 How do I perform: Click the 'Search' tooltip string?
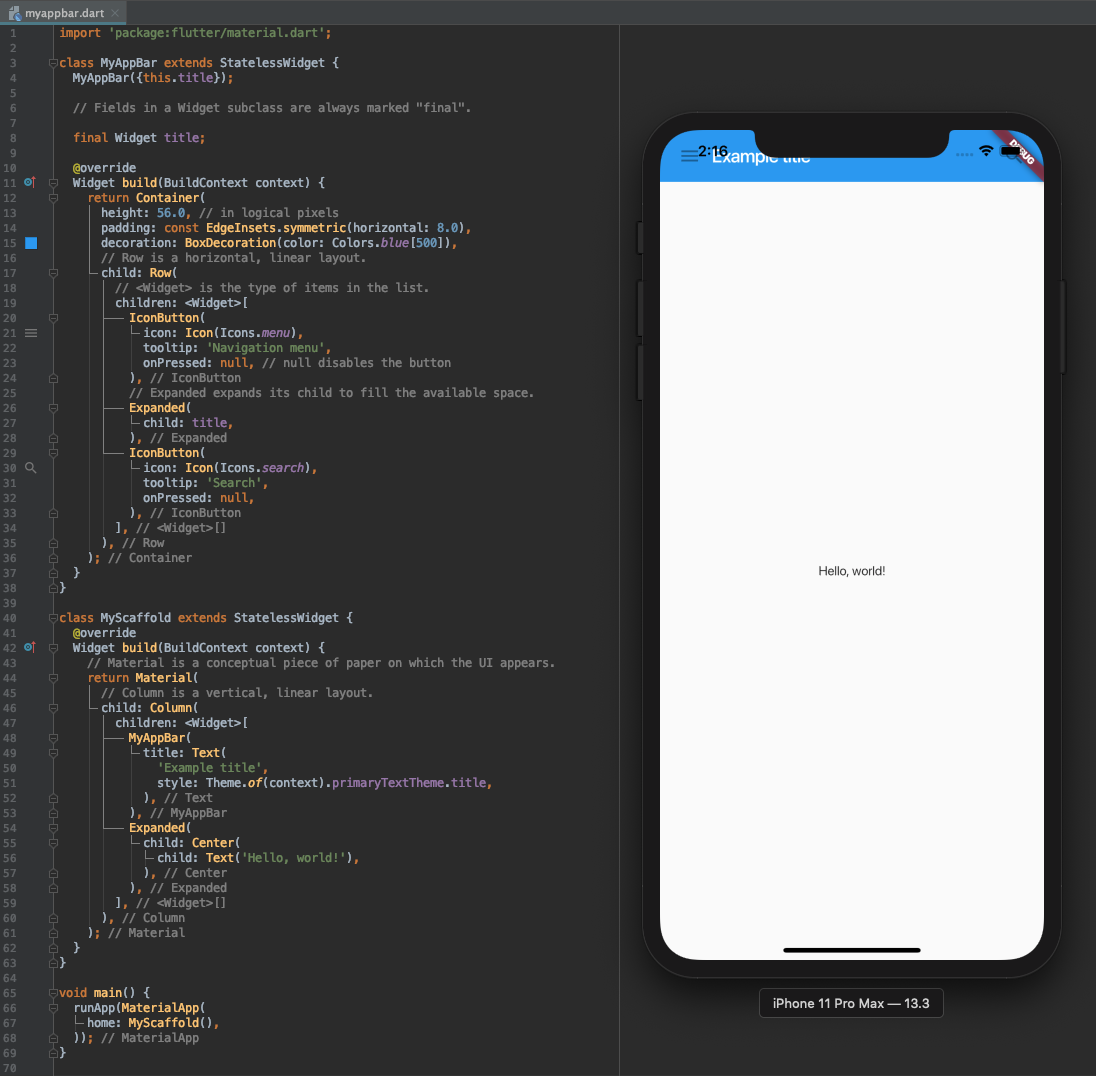tap(234, 482)
